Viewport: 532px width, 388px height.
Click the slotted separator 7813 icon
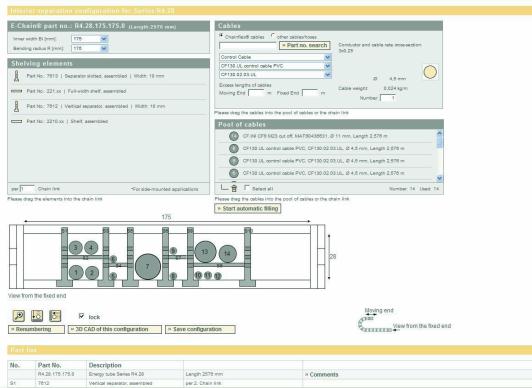coord(16,76)
